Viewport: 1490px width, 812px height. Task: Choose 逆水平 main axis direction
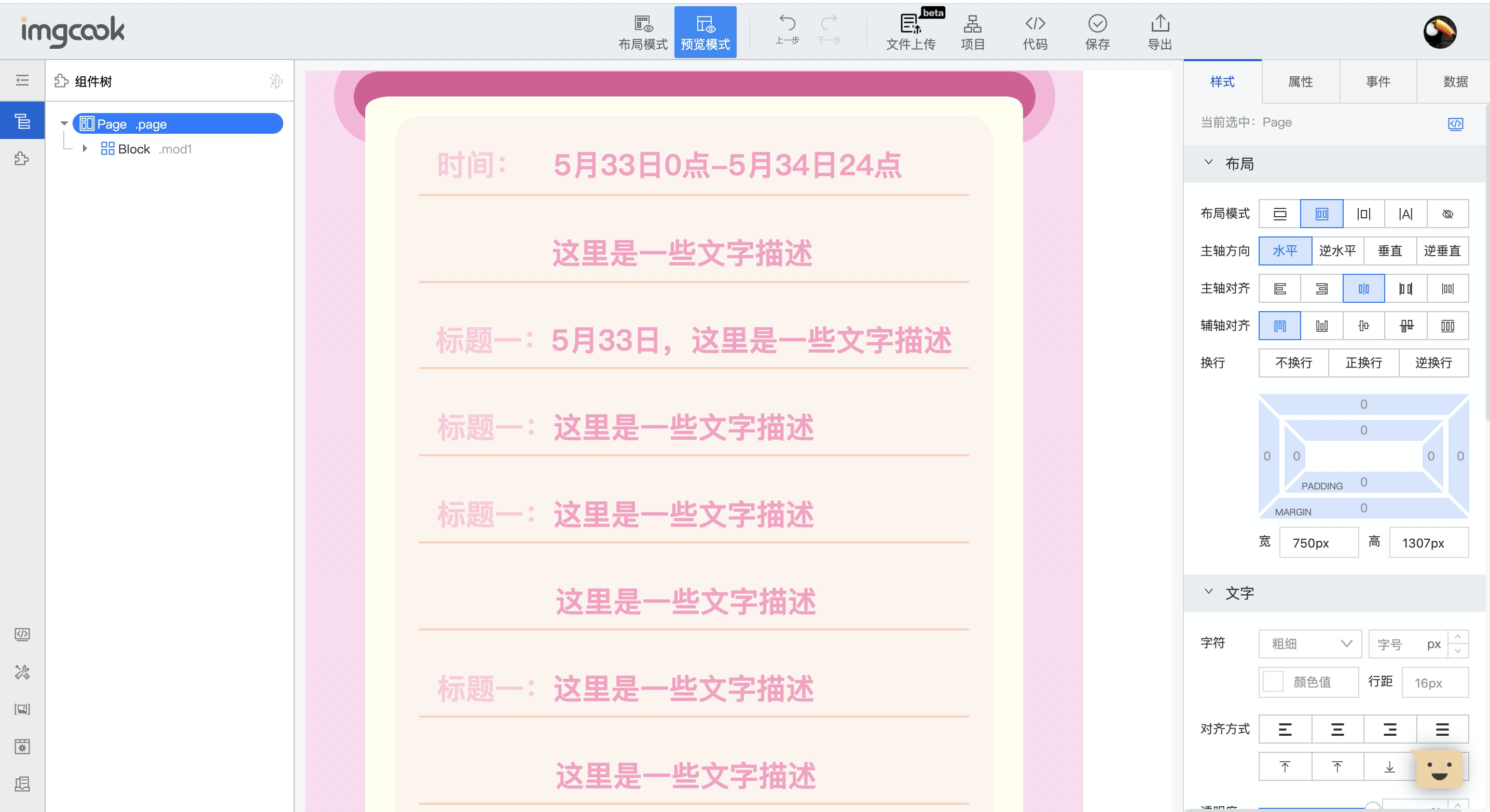1337,251
